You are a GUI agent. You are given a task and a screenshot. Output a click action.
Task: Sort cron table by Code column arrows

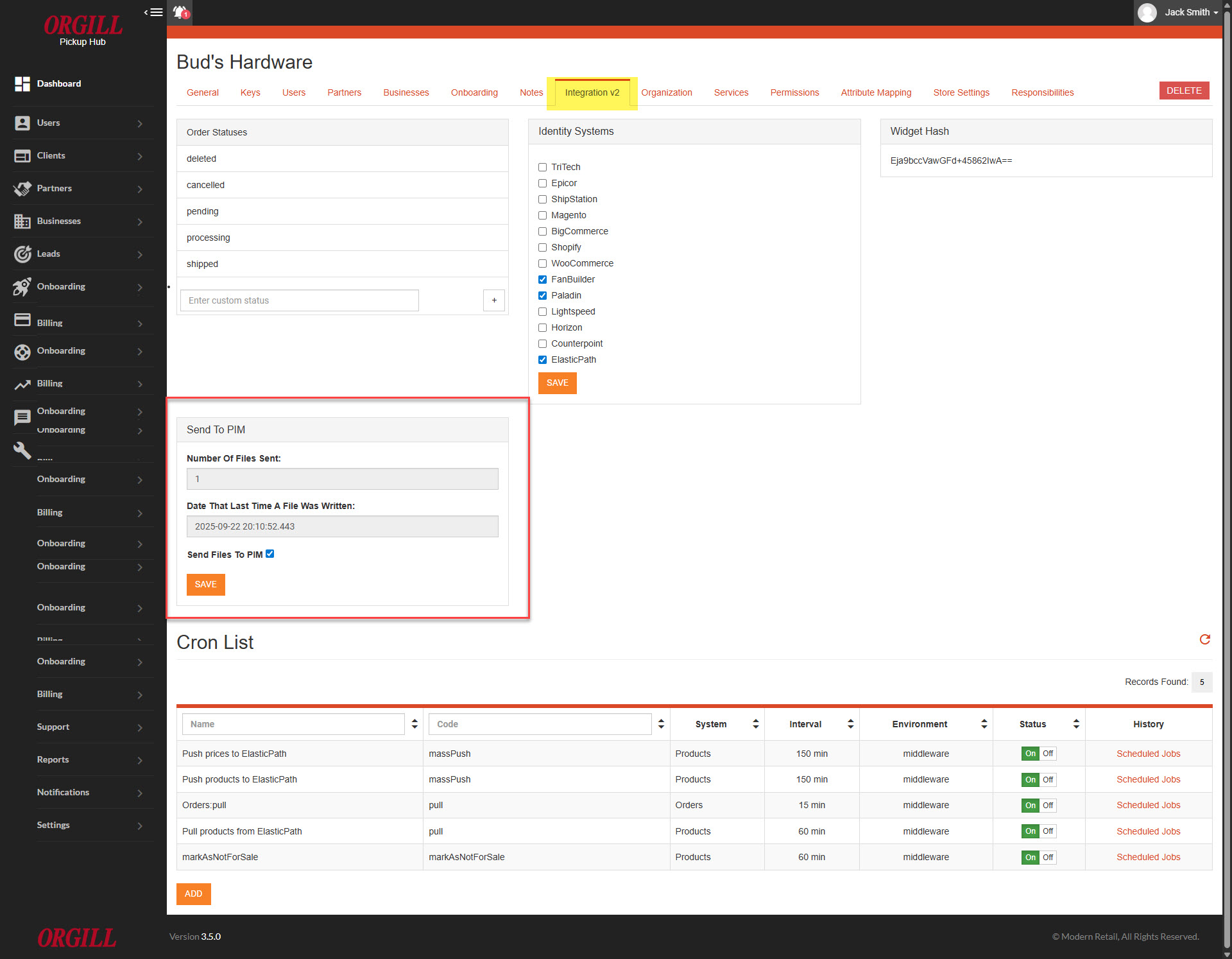661,724
